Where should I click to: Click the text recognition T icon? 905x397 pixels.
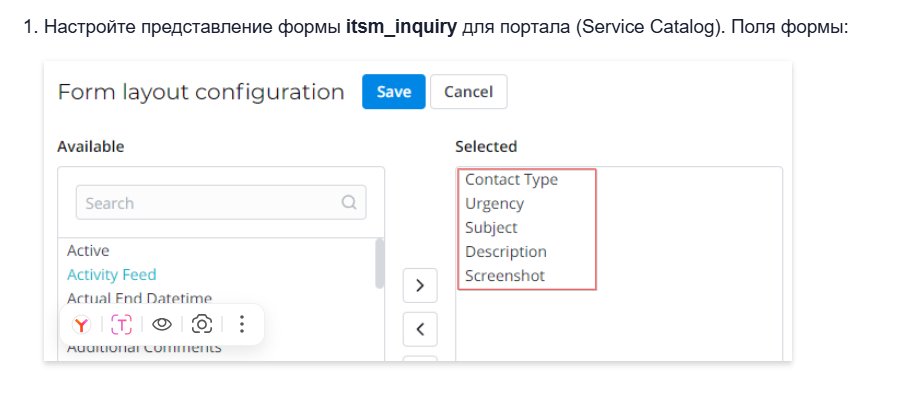tap(122, 325)
